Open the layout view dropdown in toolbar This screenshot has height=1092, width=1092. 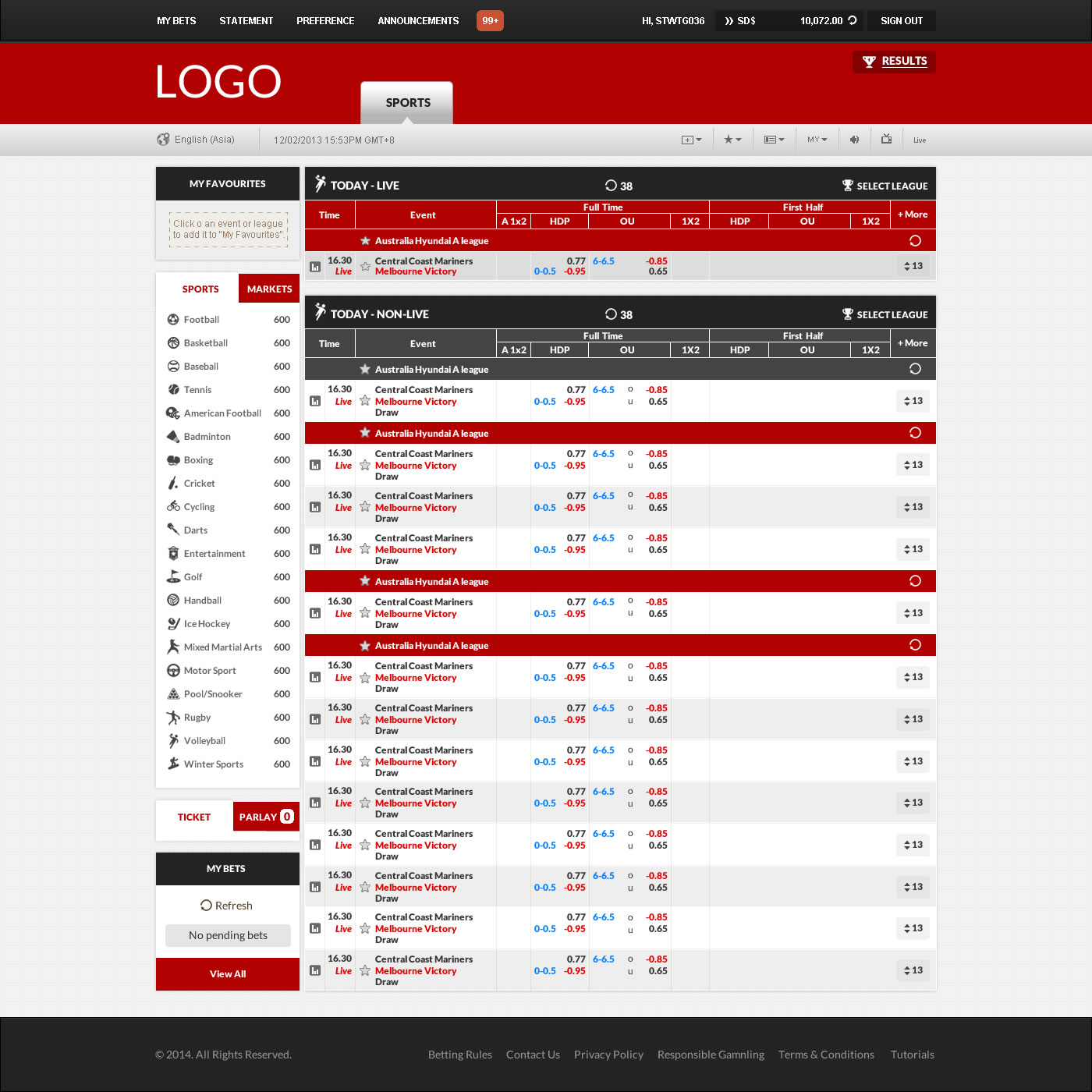(x=774, y=140)
